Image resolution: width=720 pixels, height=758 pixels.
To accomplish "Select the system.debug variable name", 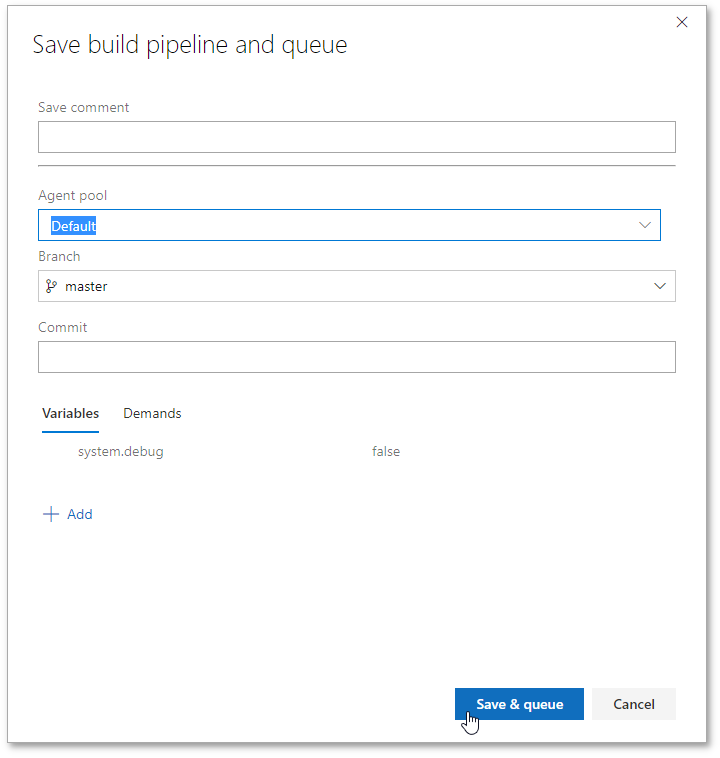I will (x=121, y=452).
